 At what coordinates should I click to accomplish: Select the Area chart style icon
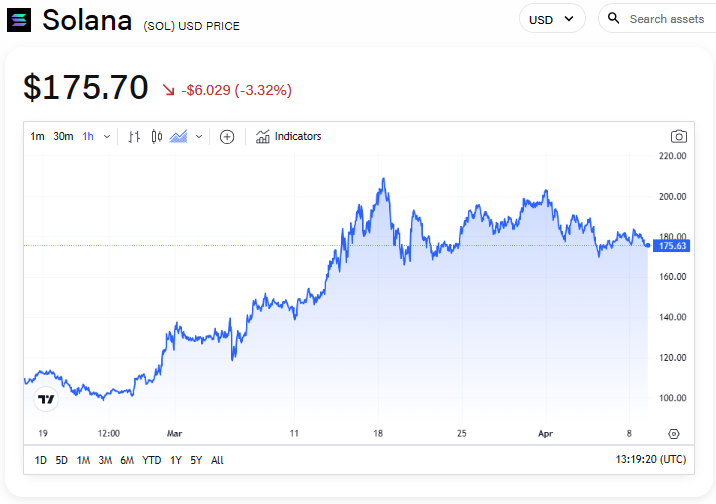[x=179, y=137]
